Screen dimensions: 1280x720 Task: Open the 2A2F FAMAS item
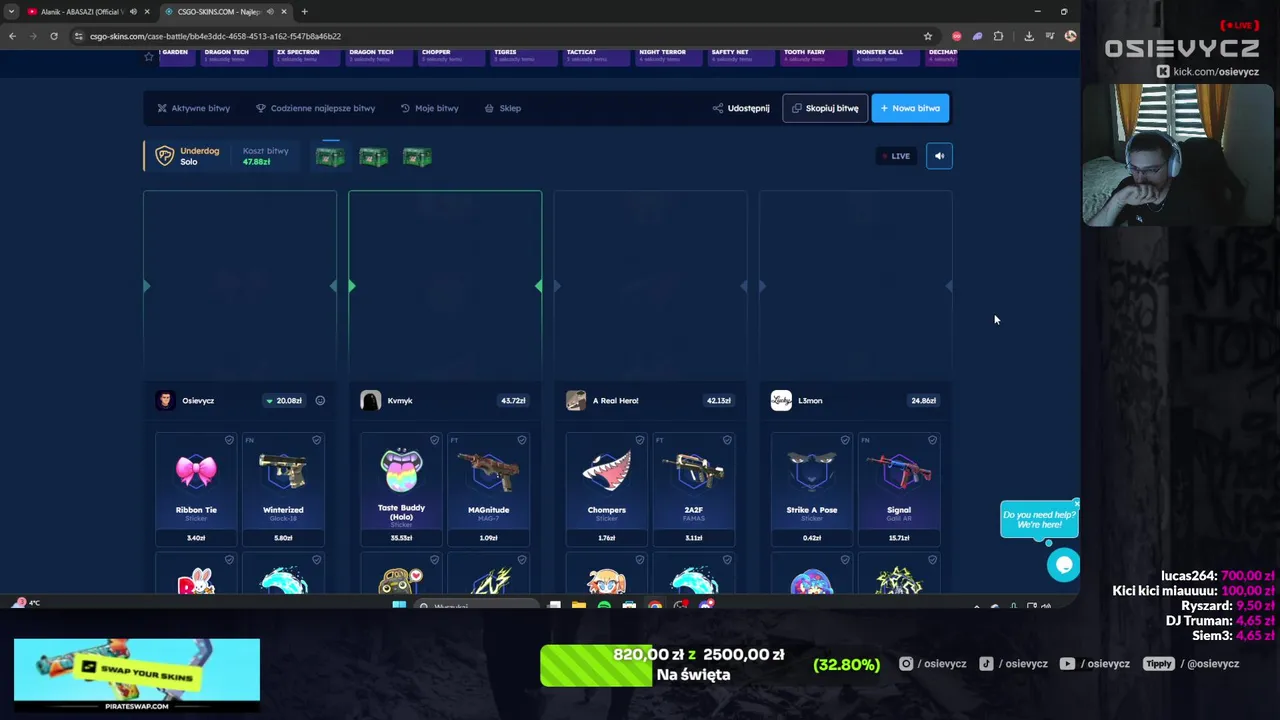pyautogui.click(x=693, y=489)
